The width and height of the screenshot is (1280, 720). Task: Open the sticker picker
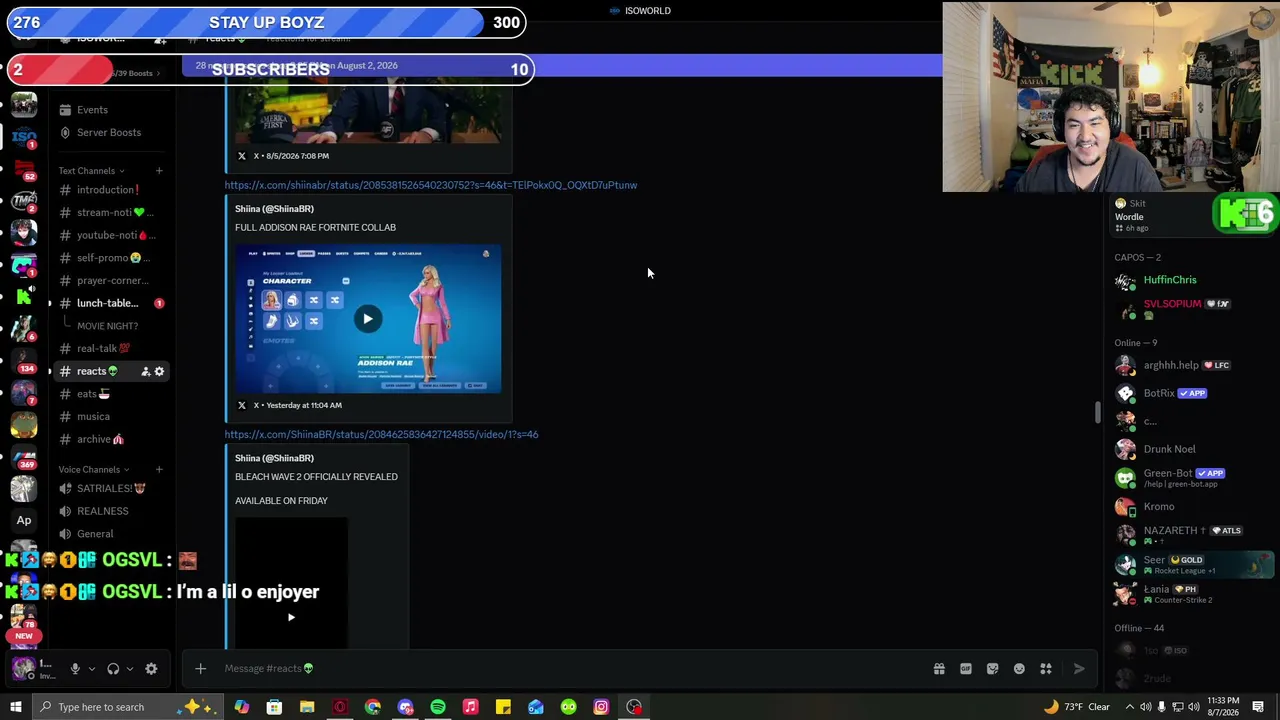click(992, 669)
